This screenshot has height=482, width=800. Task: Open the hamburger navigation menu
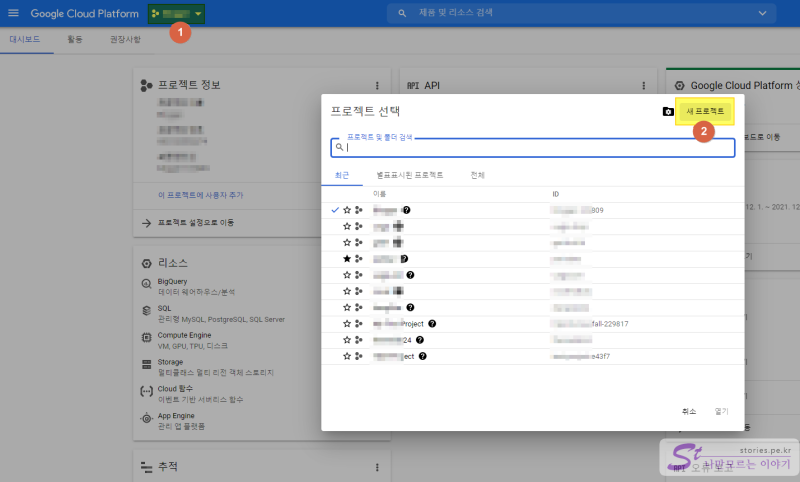tap(13, 13)
